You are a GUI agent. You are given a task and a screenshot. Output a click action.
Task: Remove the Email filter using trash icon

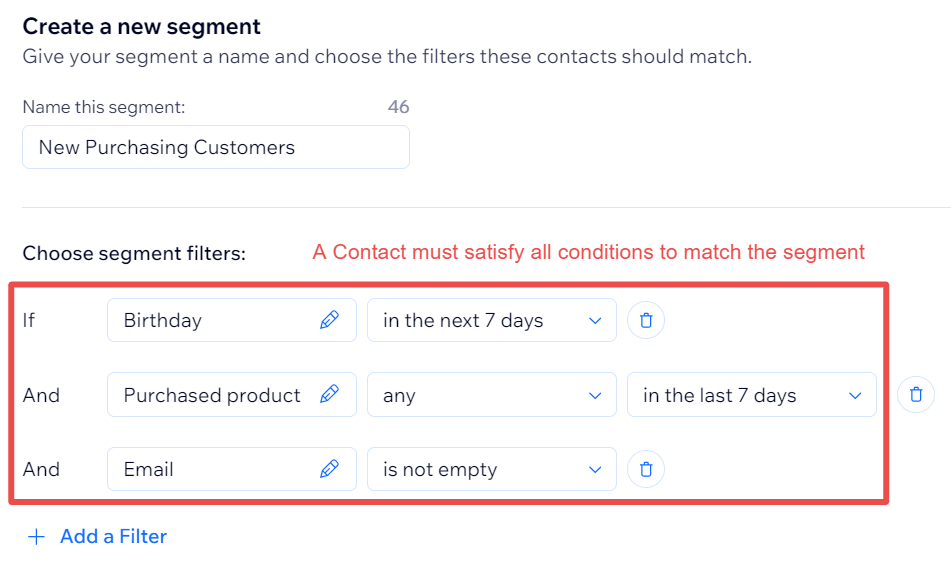[x=646, y=469]
